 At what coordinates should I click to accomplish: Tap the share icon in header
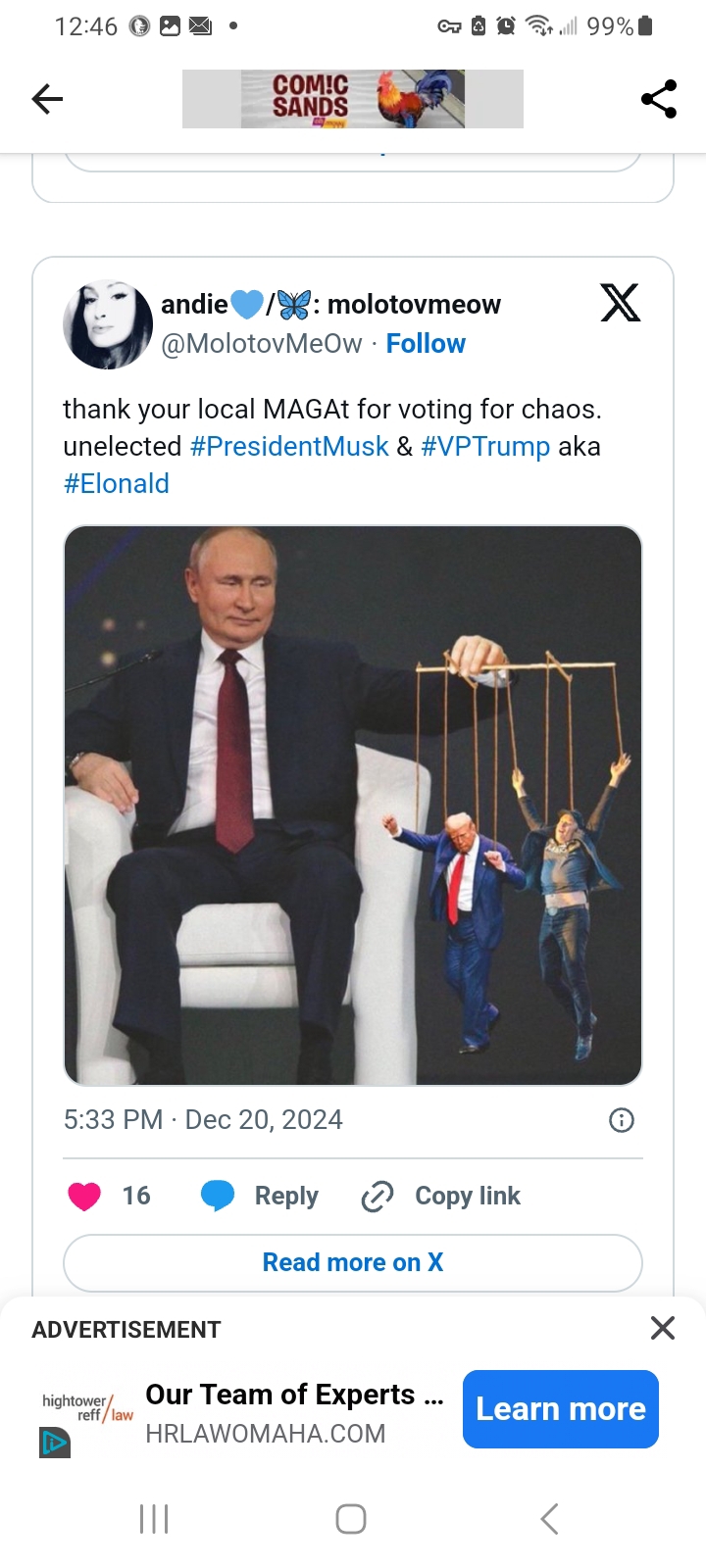click(659, 99)
